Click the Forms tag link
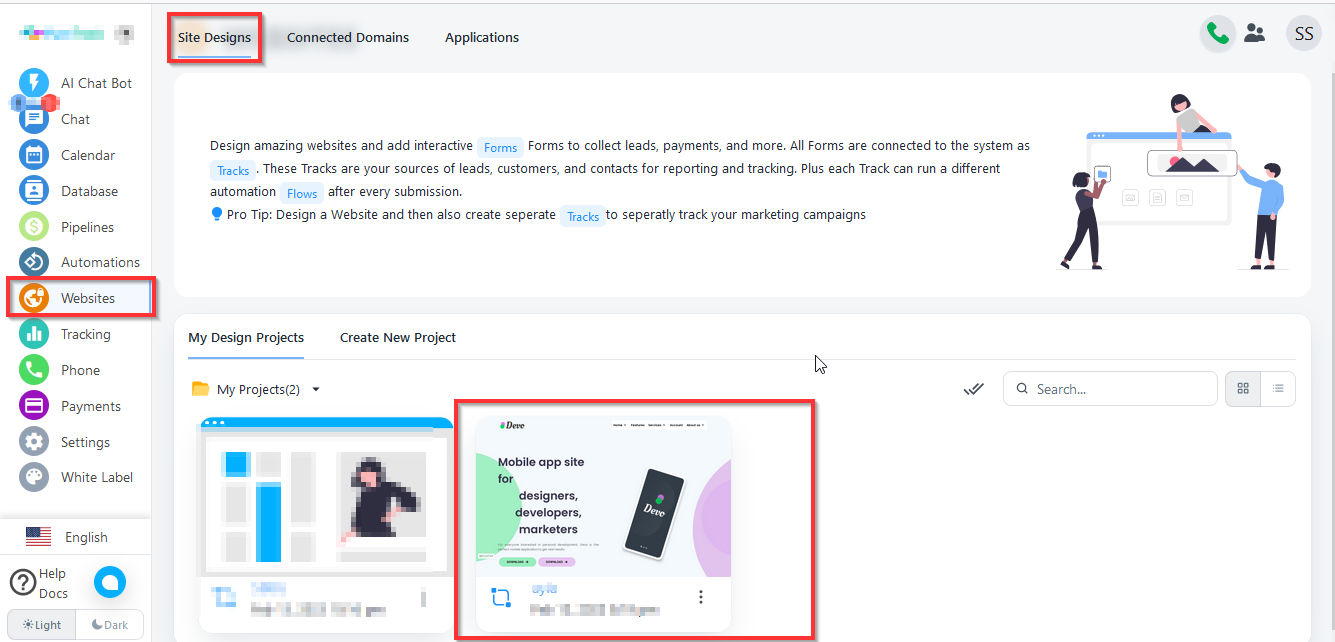The height and width of the screenshot is (642, 1335). [500, 147]
